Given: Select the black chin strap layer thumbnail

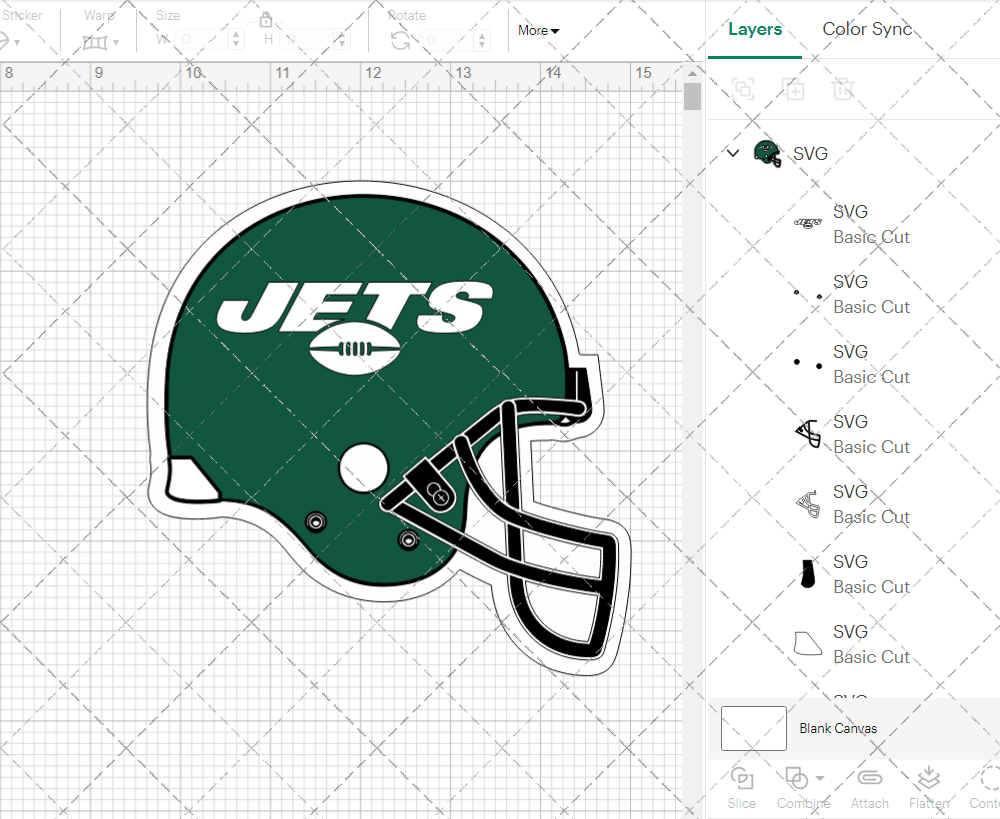Looking at the screenshot, I should click(x=807, y=573).
